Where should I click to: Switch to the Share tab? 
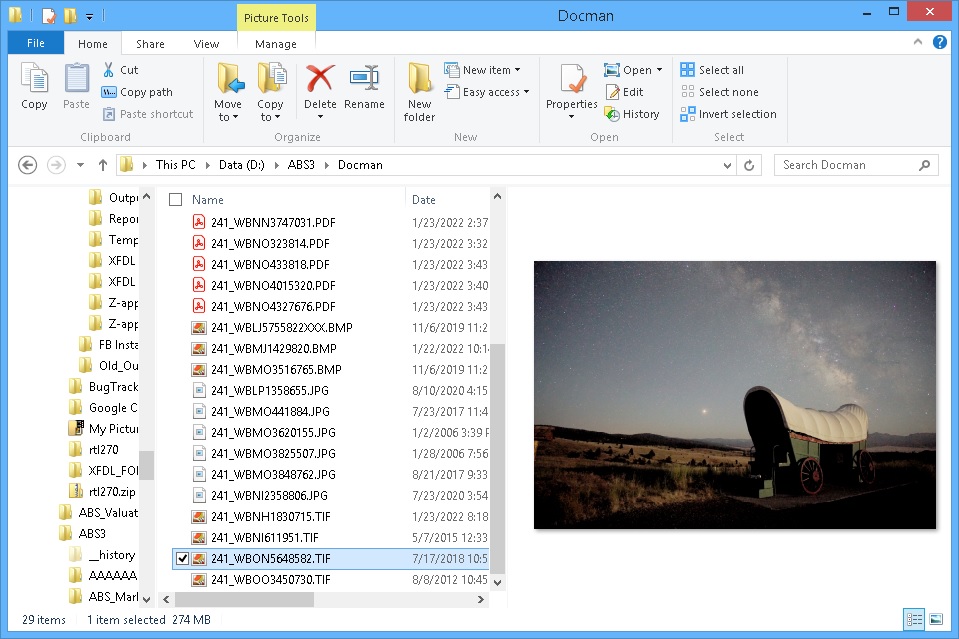point(150,44)
